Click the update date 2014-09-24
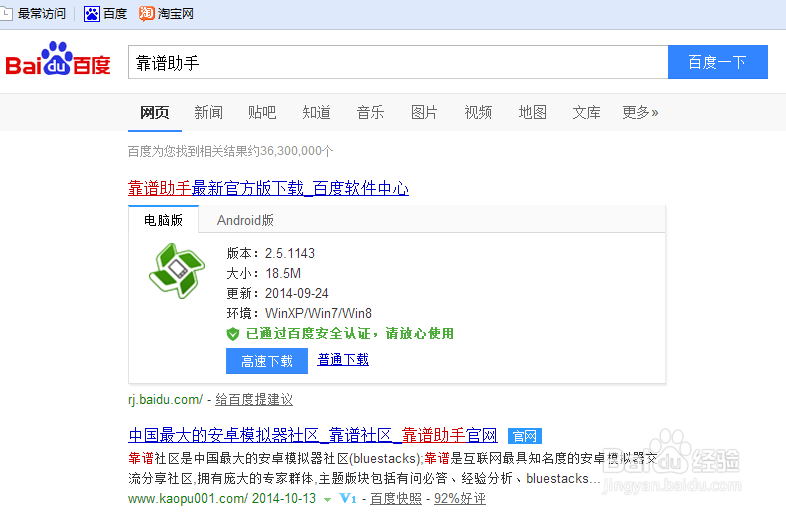This screenshot has height=513, width=786. point(297,293)
